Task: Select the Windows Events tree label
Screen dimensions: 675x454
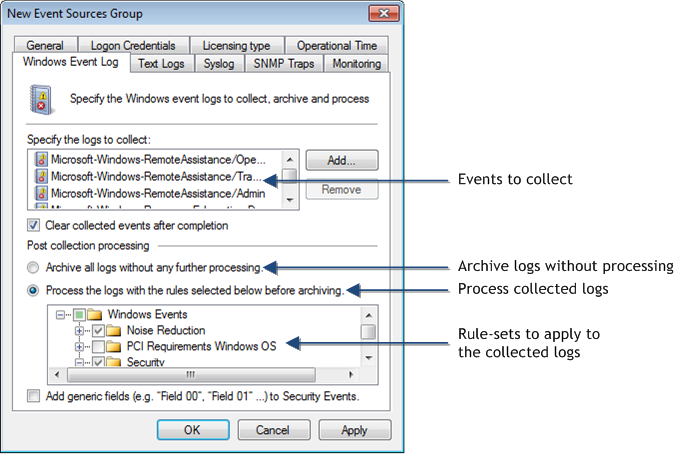Action: pos(148,315)
